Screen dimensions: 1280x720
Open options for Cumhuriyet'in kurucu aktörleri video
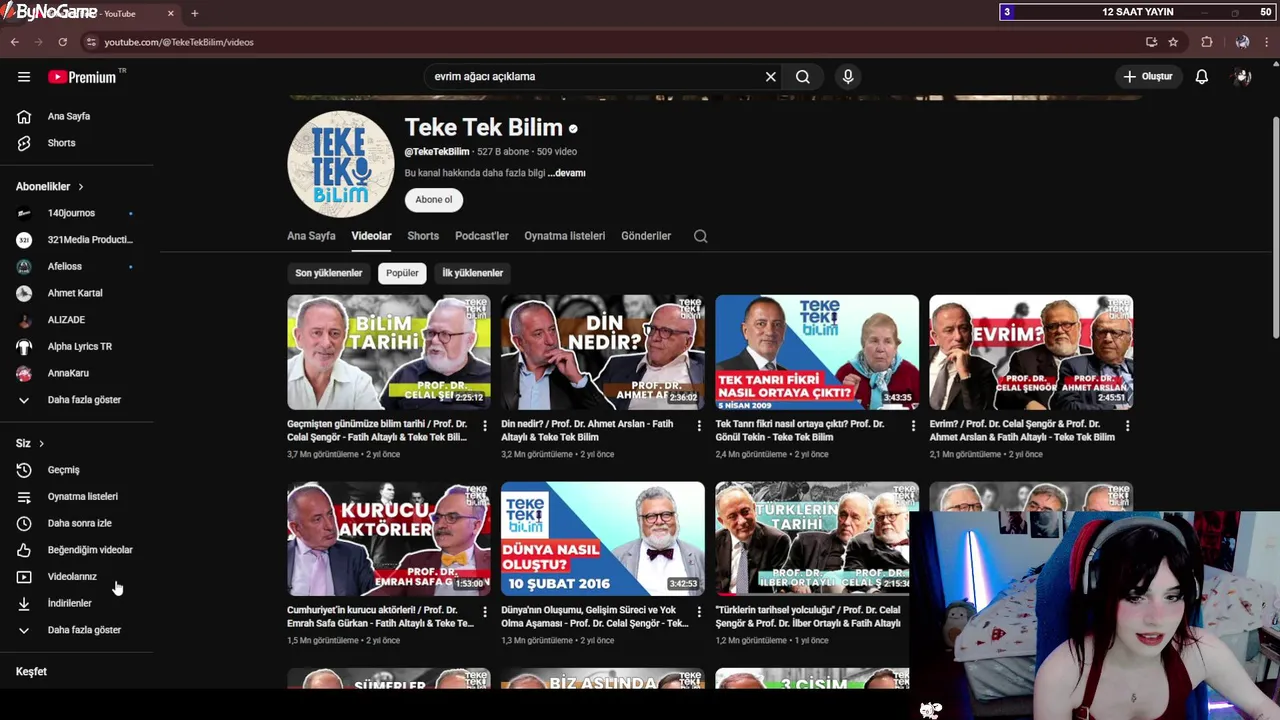pos(485,612)
